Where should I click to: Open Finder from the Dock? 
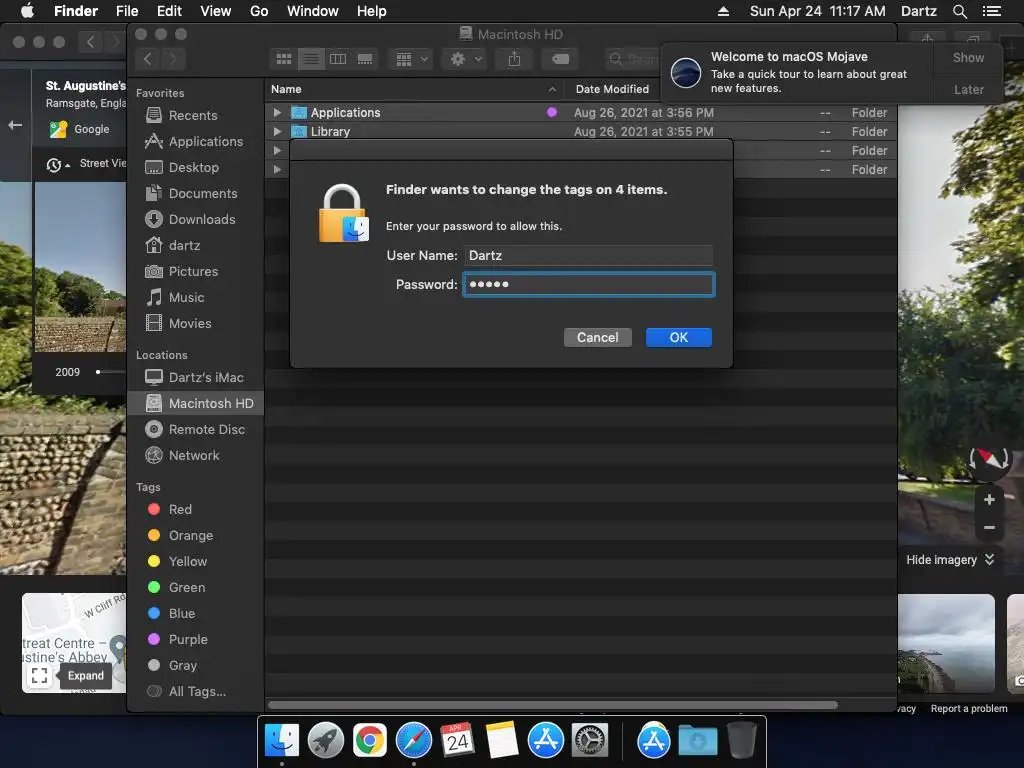(282, 741)
